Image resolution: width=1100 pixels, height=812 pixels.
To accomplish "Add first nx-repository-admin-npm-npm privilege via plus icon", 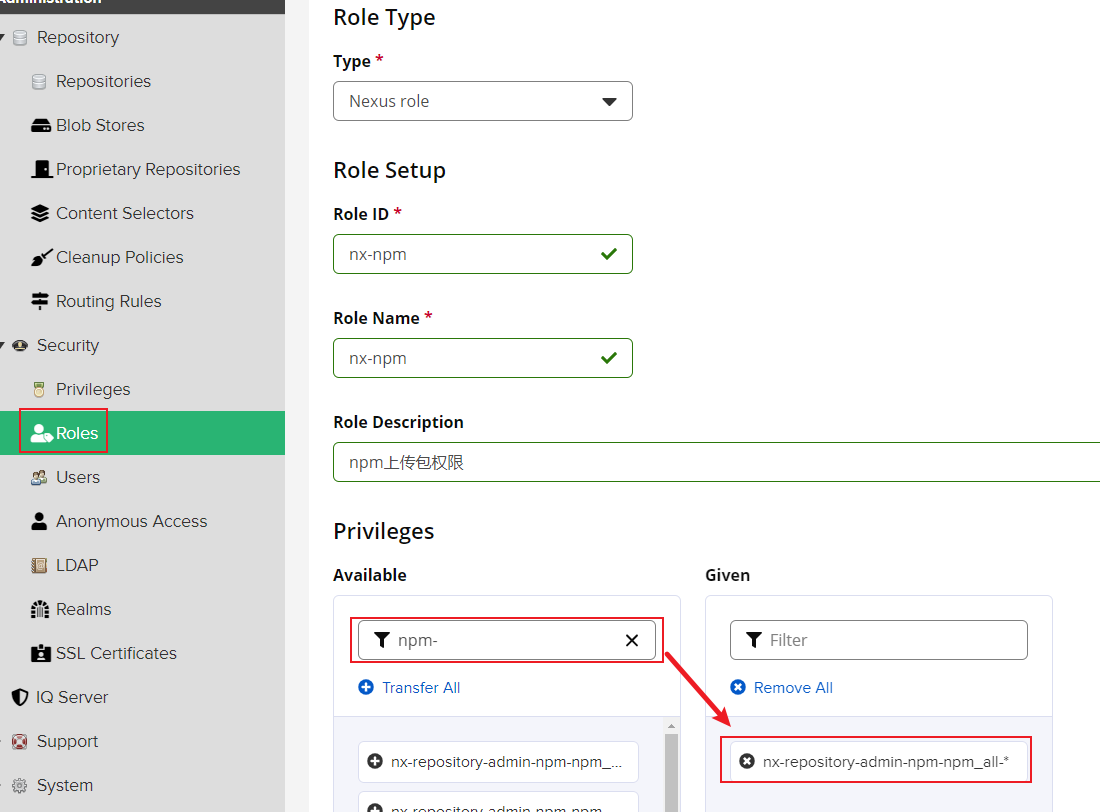I will (375, 761).
